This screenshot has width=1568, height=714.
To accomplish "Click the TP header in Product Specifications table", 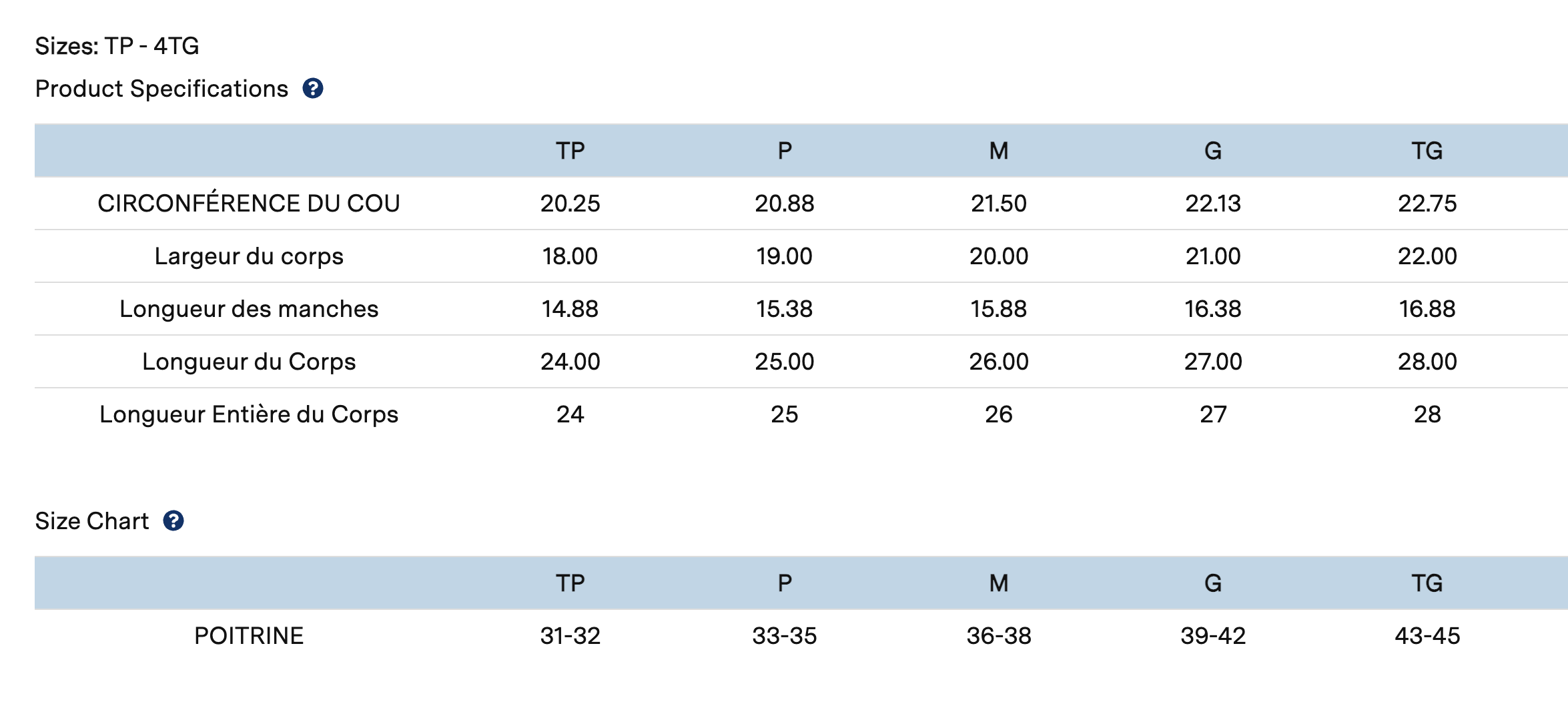I will (570, 151).
